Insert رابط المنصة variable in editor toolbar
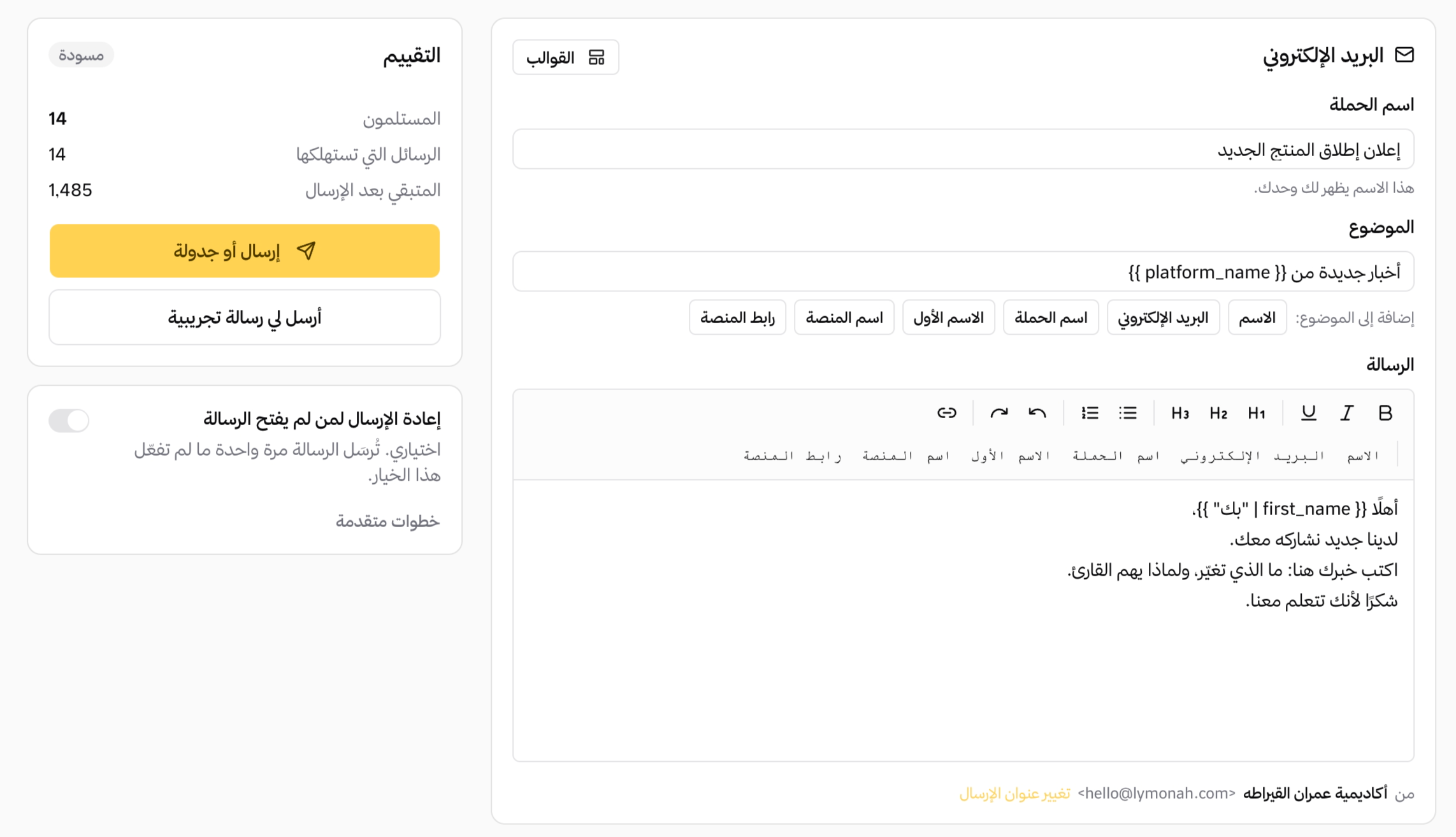This screenshot has height=837, width=1456. pyautogui.click(x=793, y=455)
